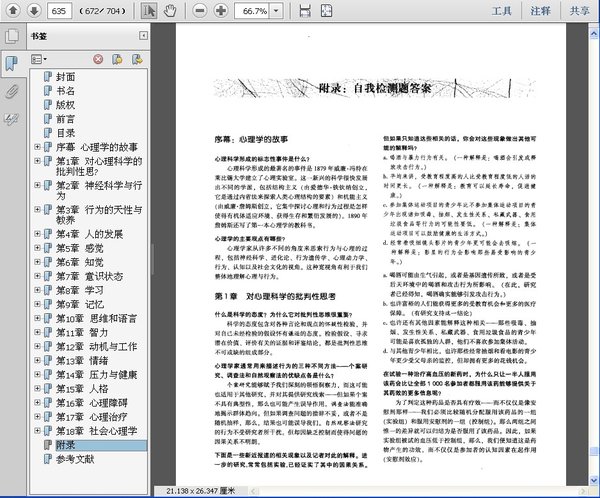Expand the 第7章 意识状态 node

38,276
